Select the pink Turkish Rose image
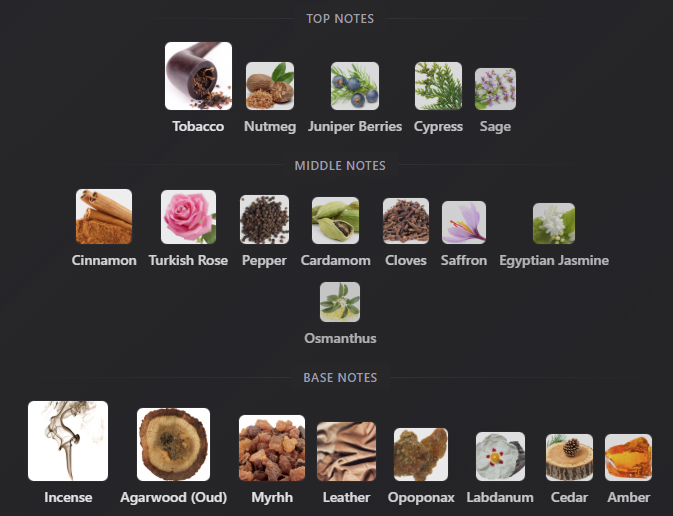The image size is (673, 516). pos(188,217)
